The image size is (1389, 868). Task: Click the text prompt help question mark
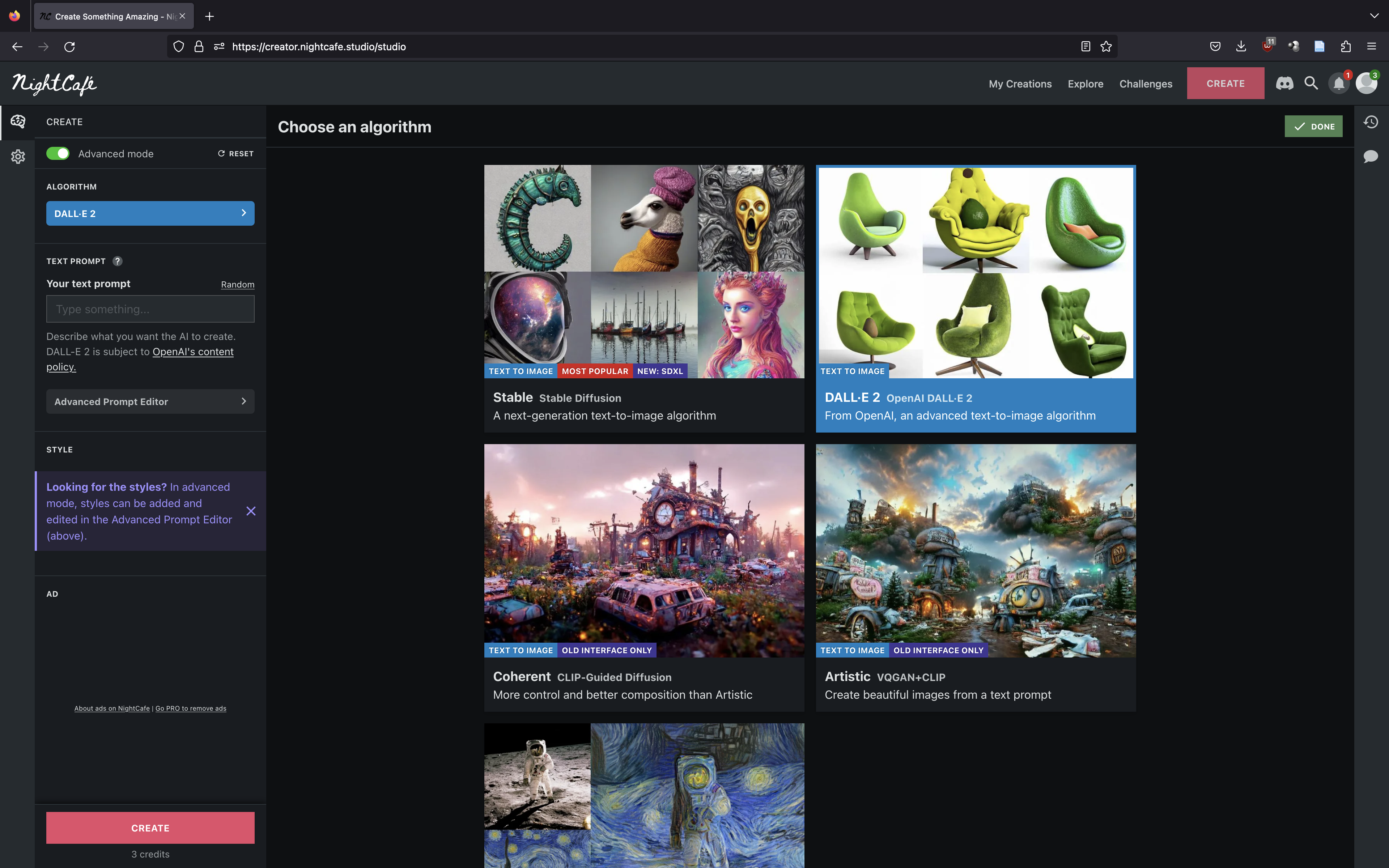pos(117,261)
